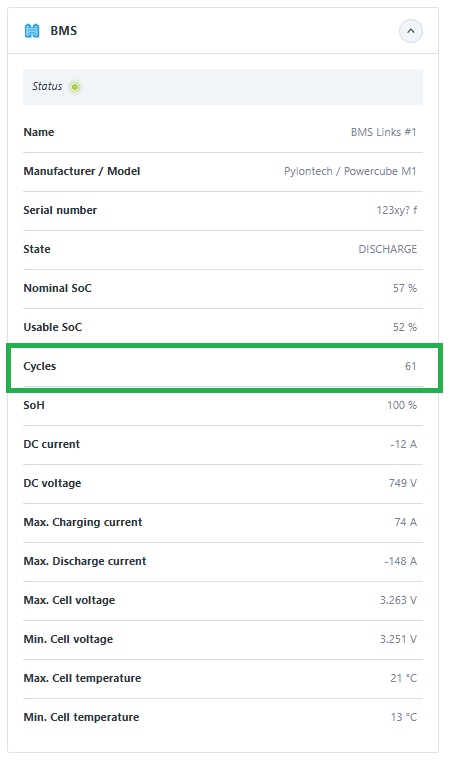The width and height of the screenshot is (452, 782).
Task: Select the Nominal SoC 57 % value
Action: coord(405,288)
